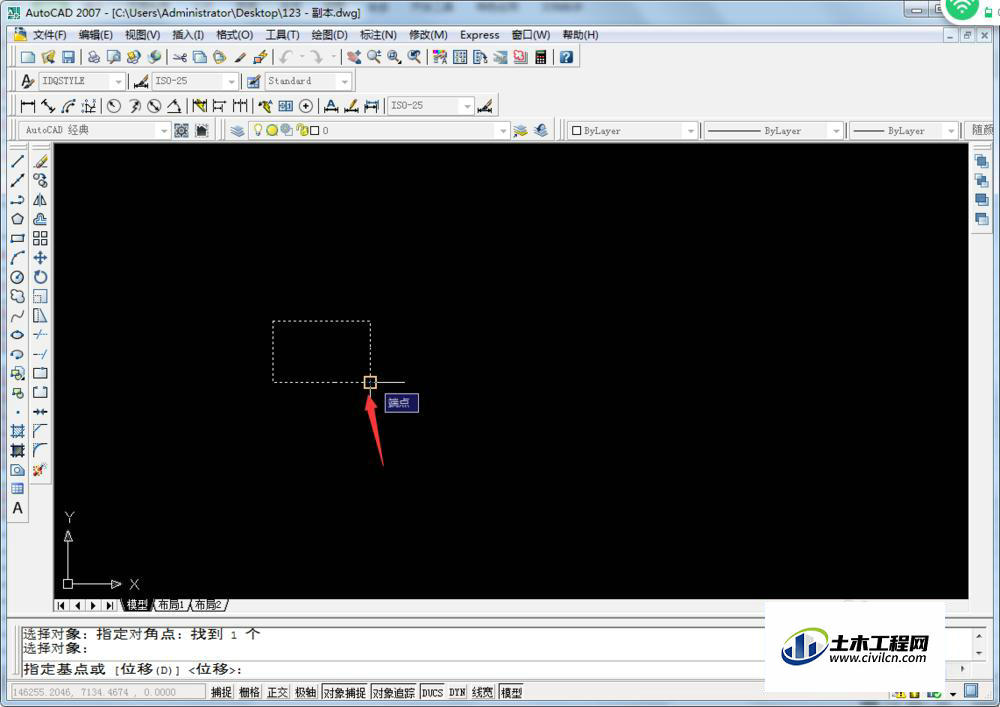Screen dimensions: 1000x707
Task: Open the AutoCAD 经典 workspace dropdown
Action: 164,131
